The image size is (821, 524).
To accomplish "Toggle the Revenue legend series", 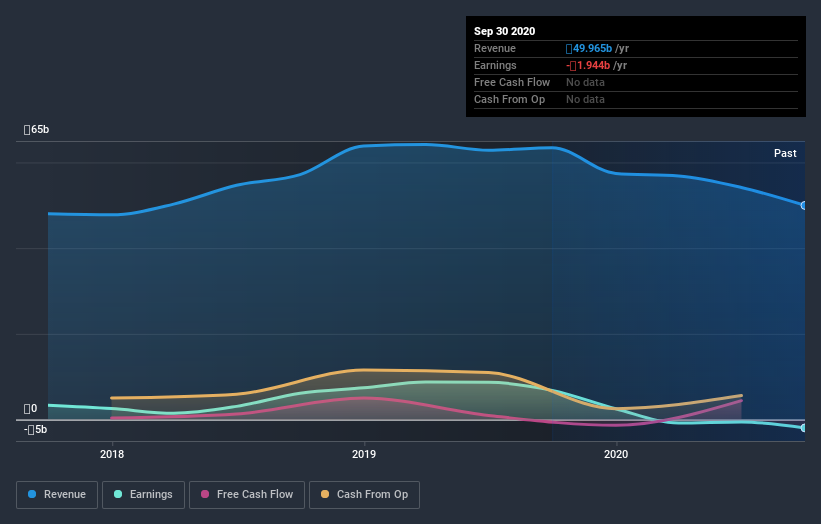I will point(57,495).
